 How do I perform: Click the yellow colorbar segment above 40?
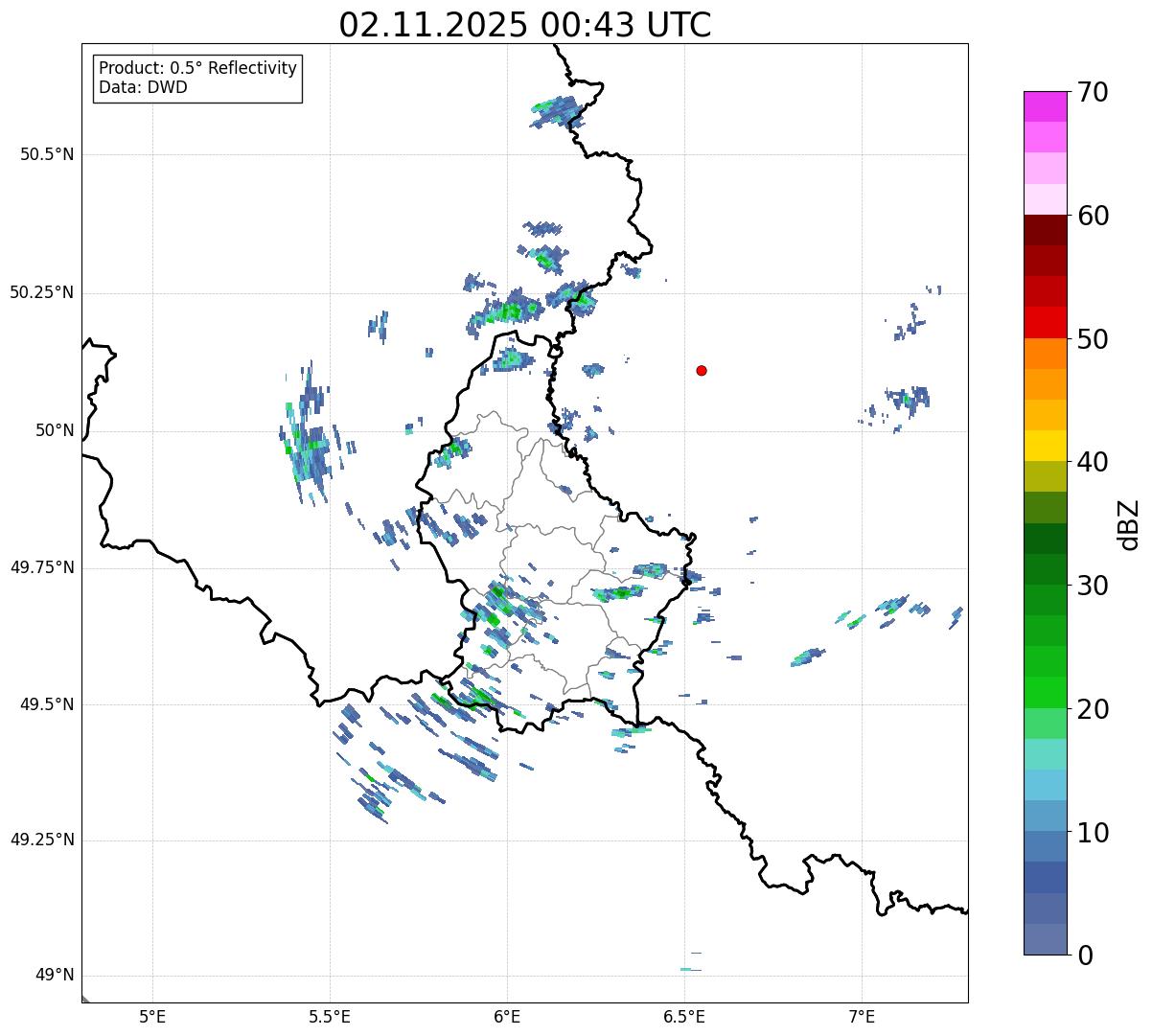(x=1045, y=446)
